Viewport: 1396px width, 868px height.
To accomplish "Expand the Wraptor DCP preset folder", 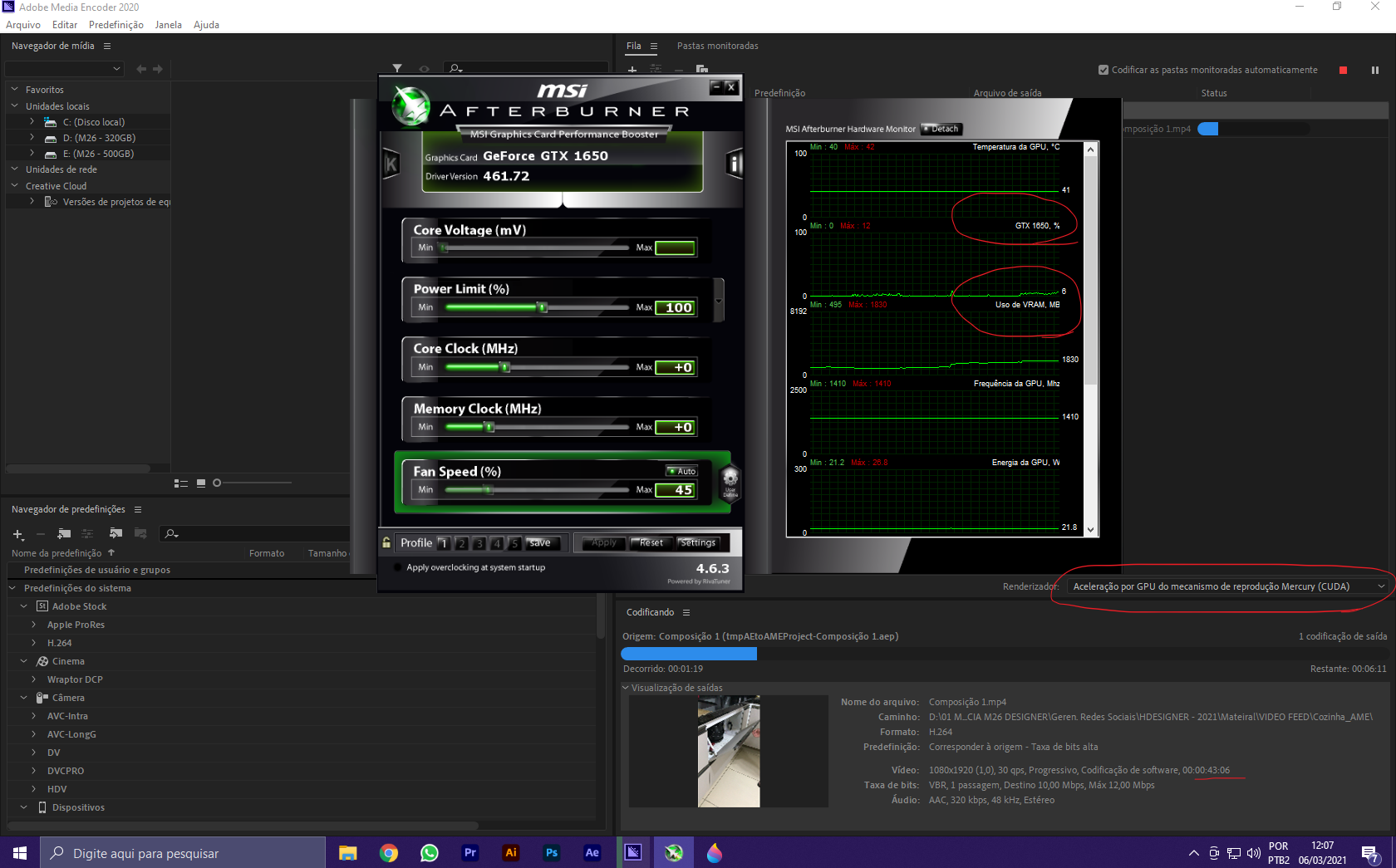I will pos(34,679).
